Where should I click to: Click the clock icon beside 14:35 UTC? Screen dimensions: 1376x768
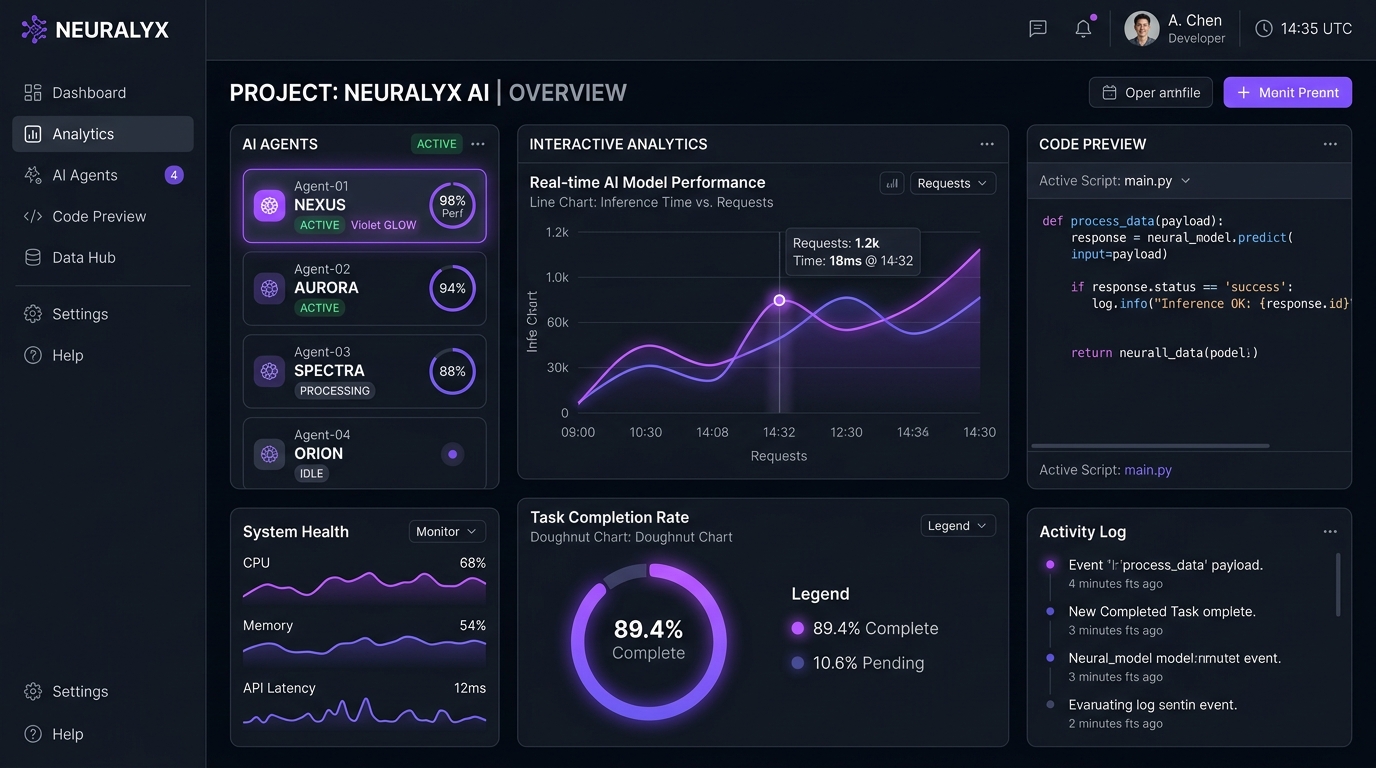click(1264, 29)
